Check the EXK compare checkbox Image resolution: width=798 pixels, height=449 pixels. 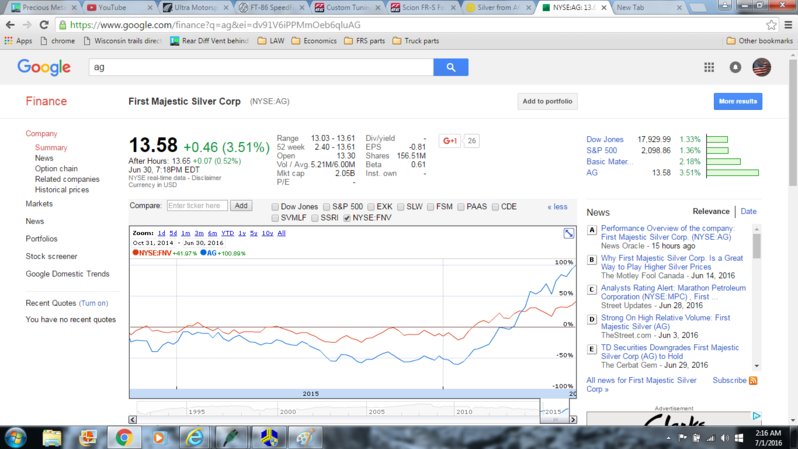(371, 207)
